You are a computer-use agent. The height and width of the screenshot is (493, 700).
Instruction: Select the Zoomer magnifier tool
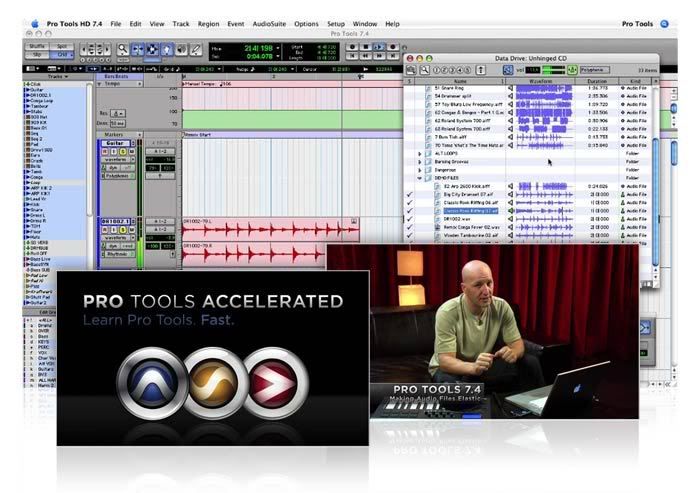click(x=122, y=49)
